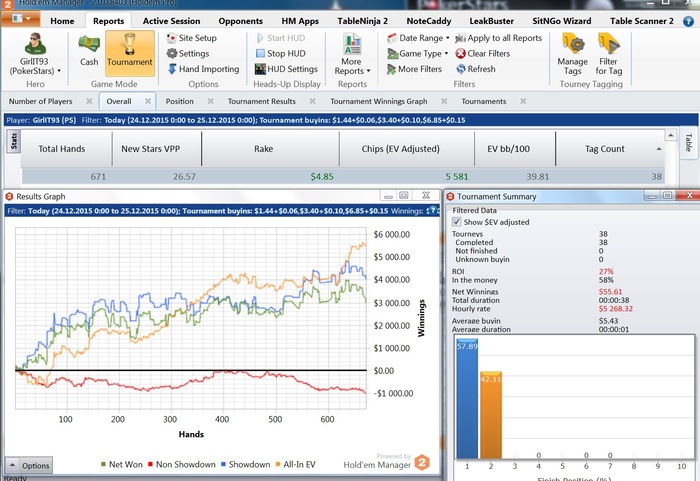Open the NoteCaddy tab
This screenshot has height=481, width=700.
coord(429,21)
